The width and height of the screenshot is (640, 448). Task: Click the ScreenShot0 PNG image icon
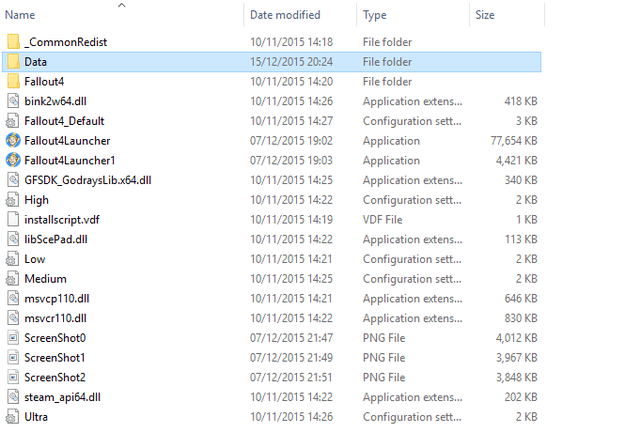pos(13,338)
